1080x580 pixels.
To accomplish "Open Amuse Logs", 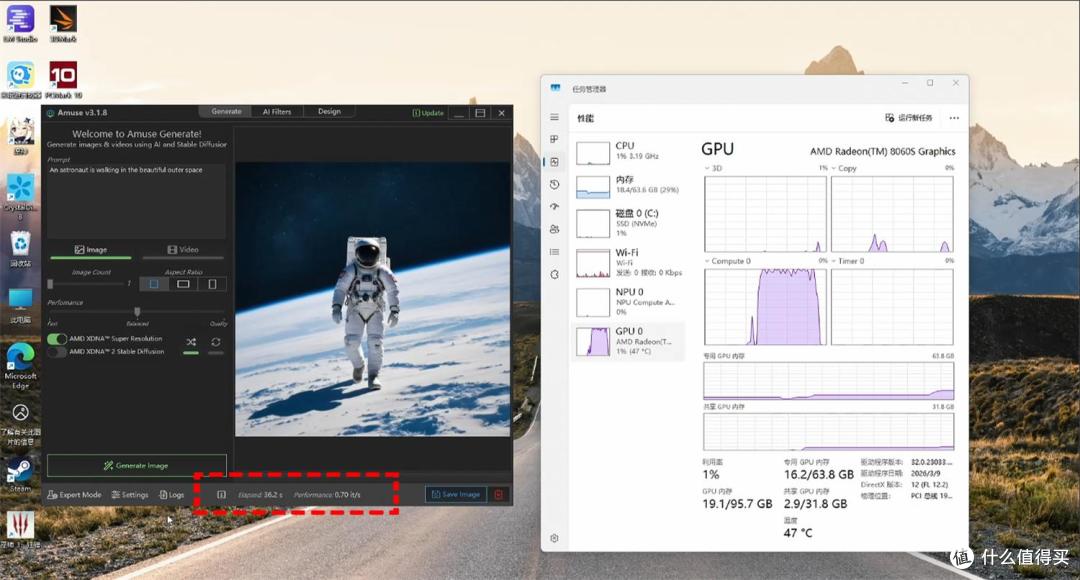I will tap(172, 495).
